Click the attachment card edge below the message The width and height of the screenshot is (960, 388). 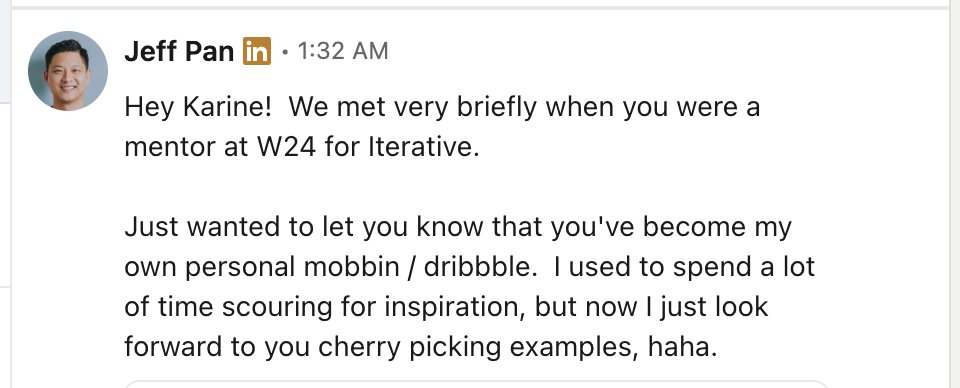point(476,384)
